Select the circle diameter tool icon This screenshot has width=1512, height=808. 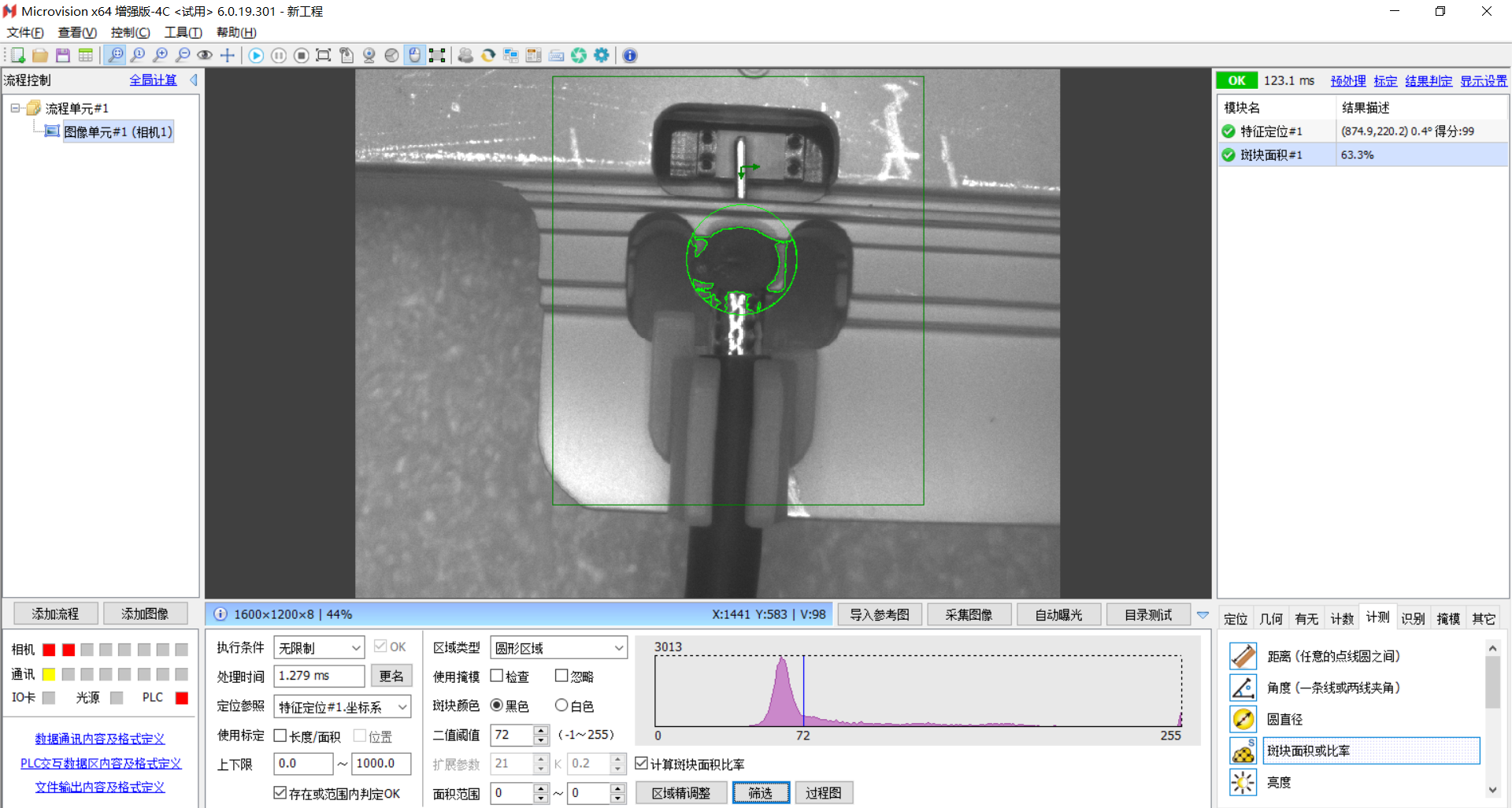pyautogui.click(x=1243, y=719)
